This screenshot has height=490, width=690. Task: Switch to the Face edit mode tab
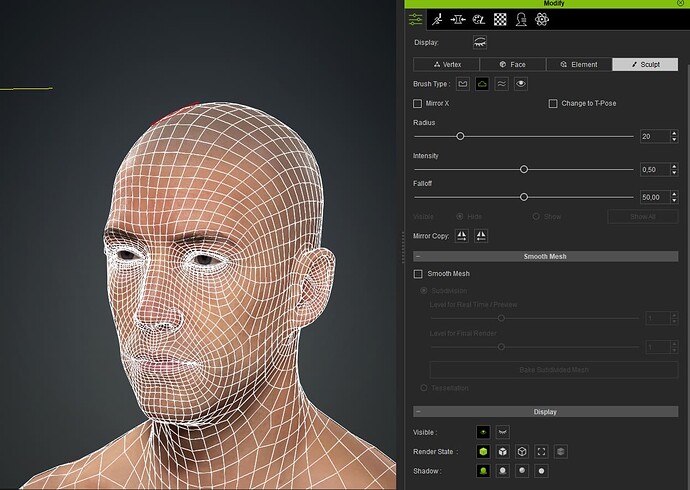(513, 65)
